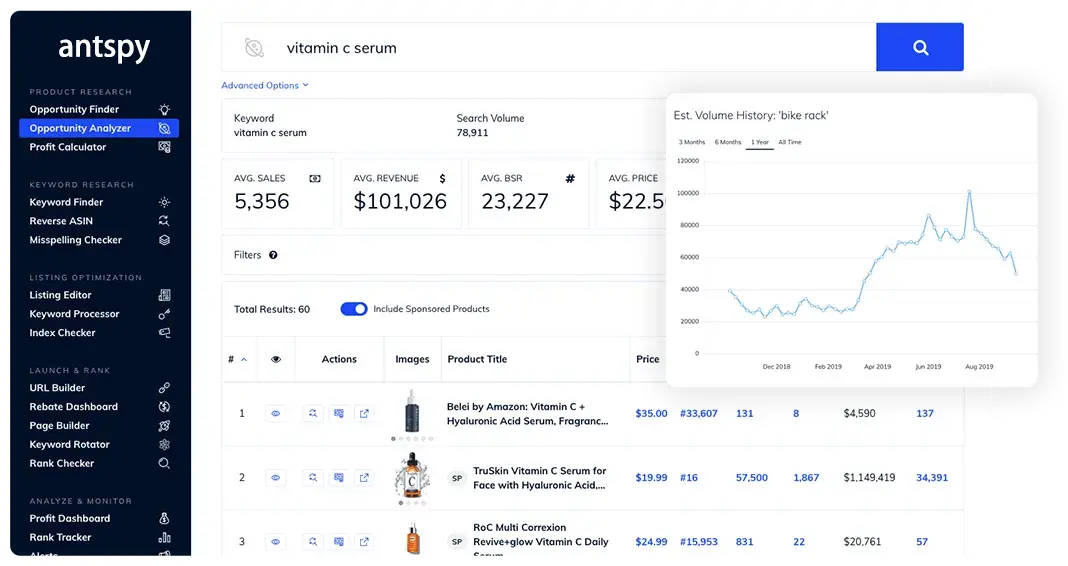Click the $35.00 price link
The width and height of the screenshot is (1068, 566).
(651, 413)
